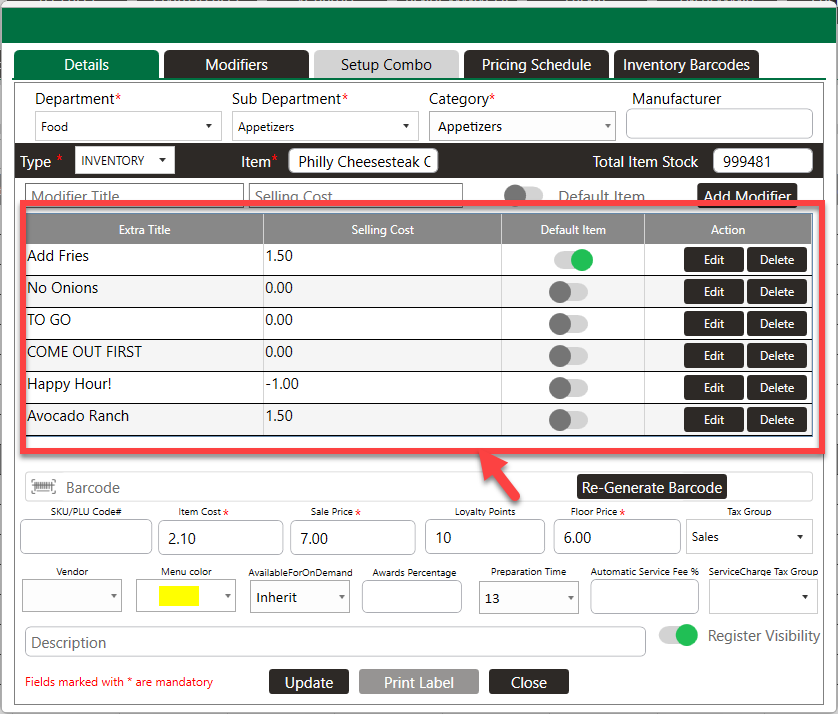This screenshot has width=838, height=714.
Task: Click into the Description field
Action: pos(335,642)
